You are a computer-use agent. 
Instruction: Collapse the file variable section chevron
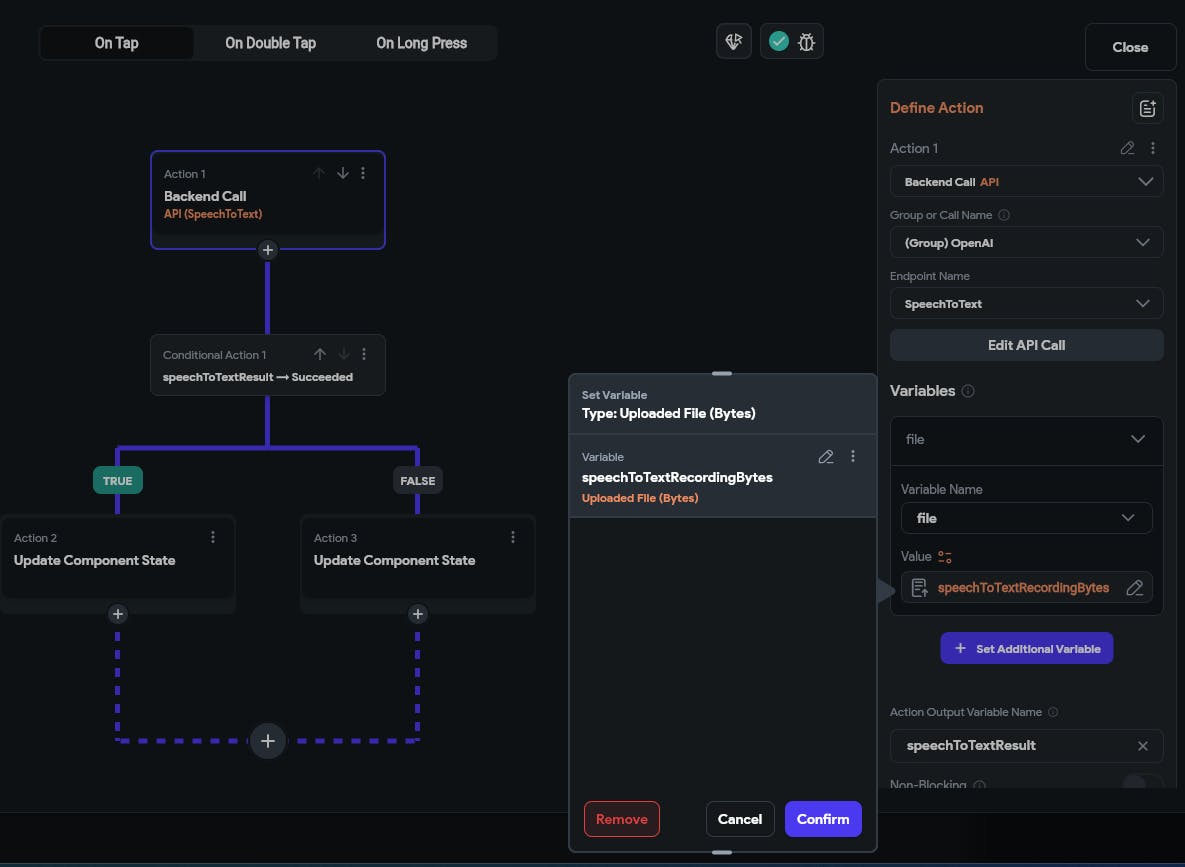(1137, 439)
